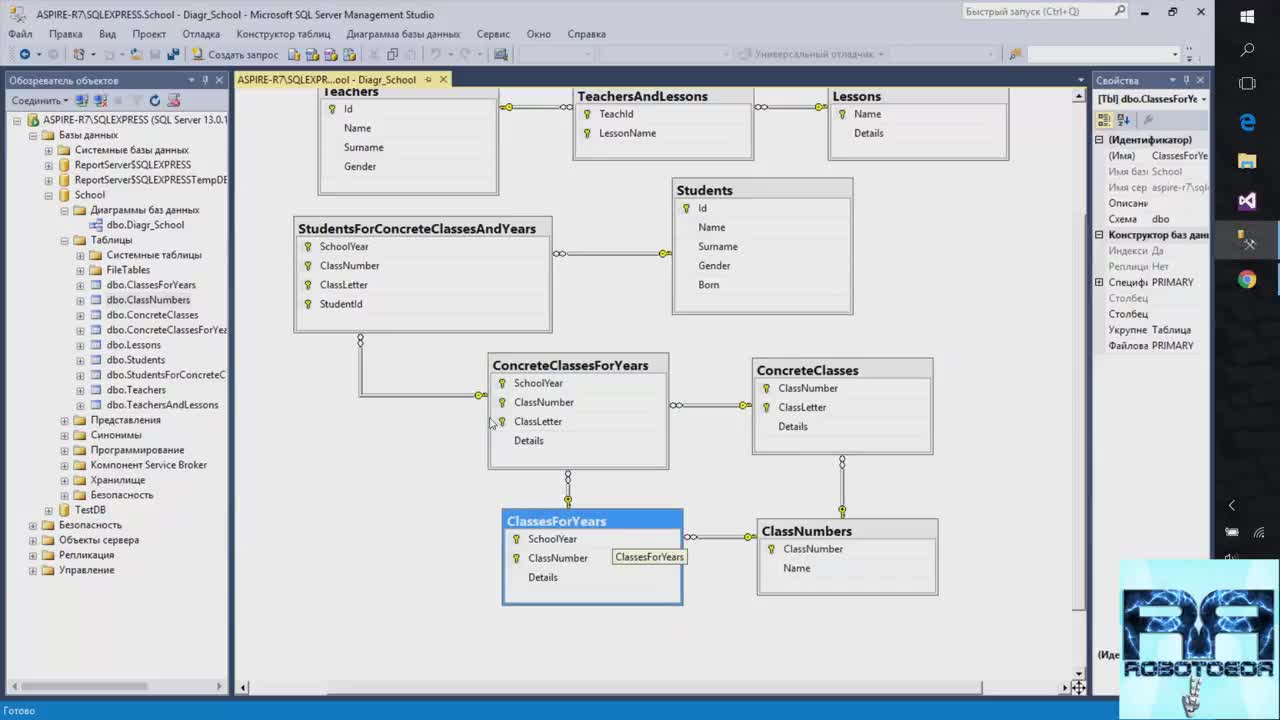The image size is (1280, 720).
Task: Pin the Object Explorer panel
Action: 206,80
